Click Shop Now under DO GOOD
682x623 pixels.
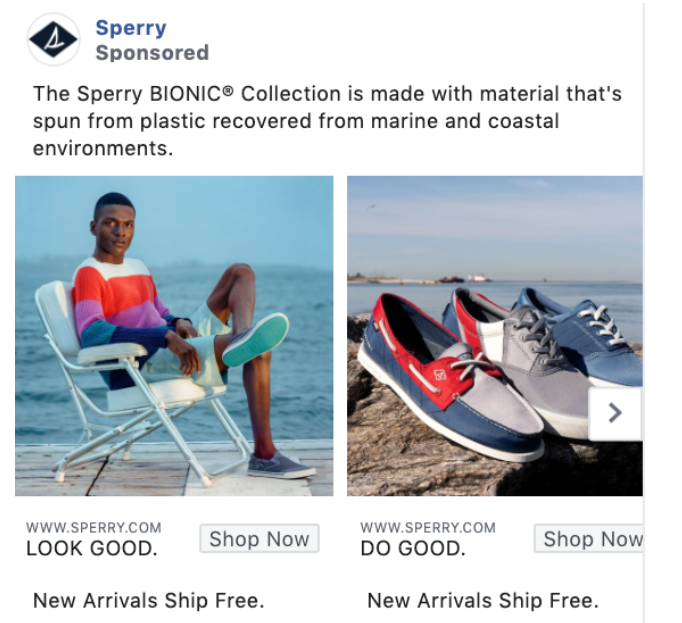(x=588, y=539)
